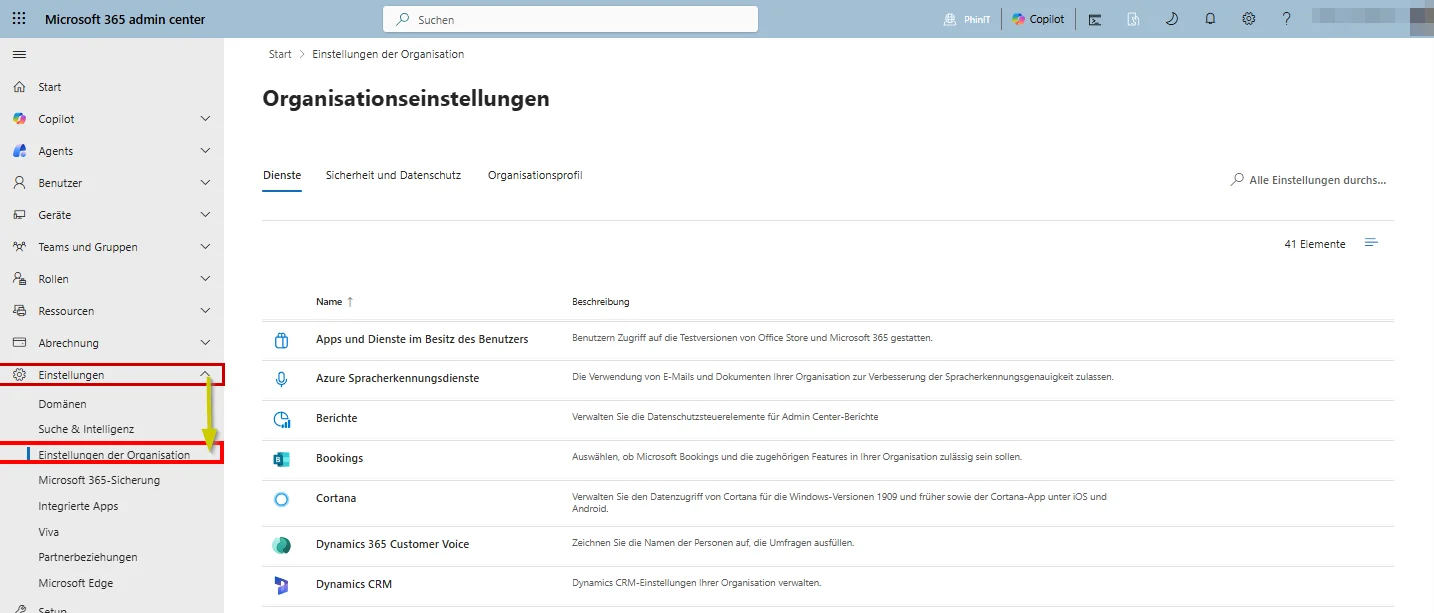Switch to the Organisationsprofil tab

(x=535, y=175)
